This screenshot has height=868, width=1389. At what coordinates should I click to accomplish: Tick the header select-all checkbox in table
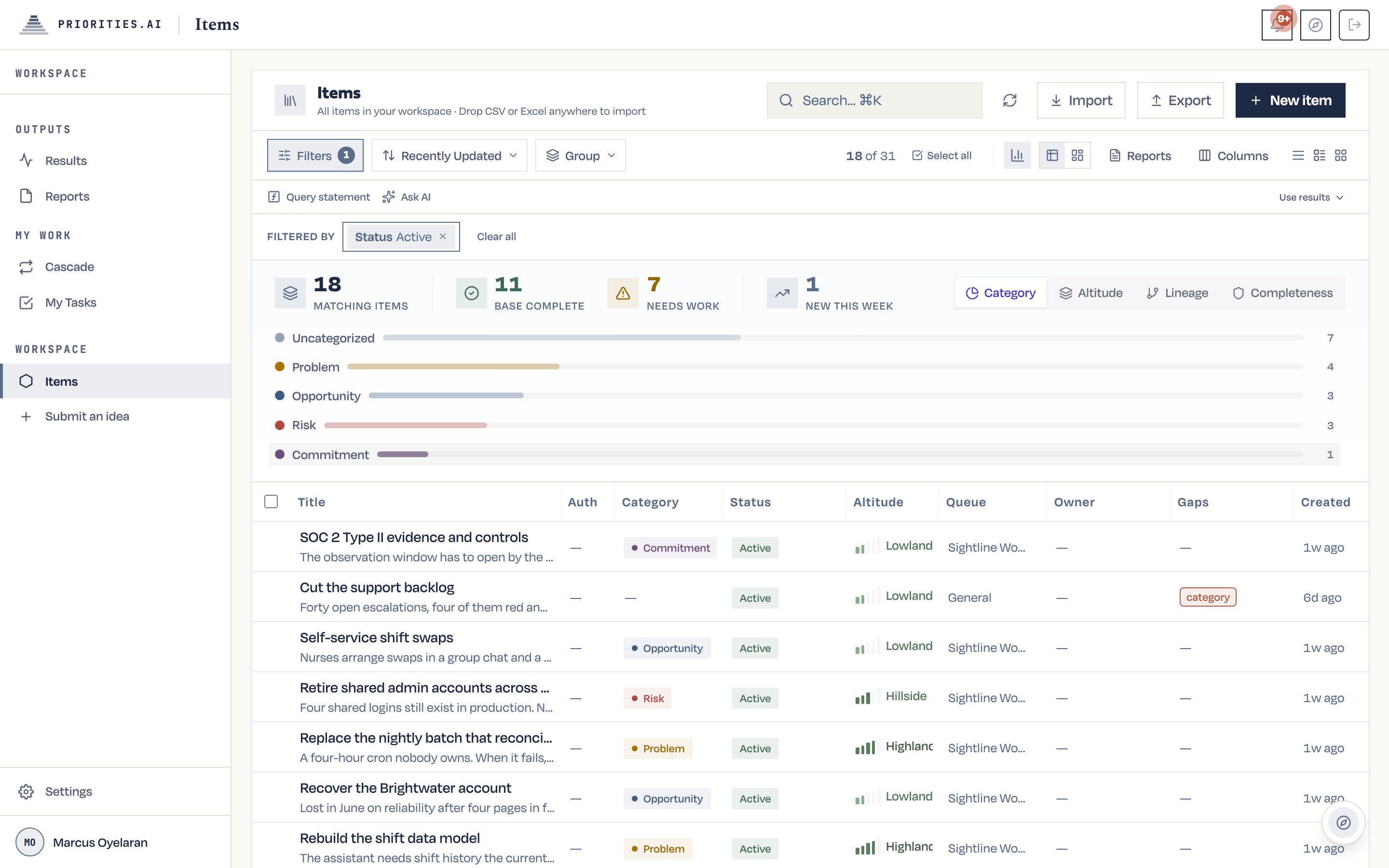(x=271, y=502)
